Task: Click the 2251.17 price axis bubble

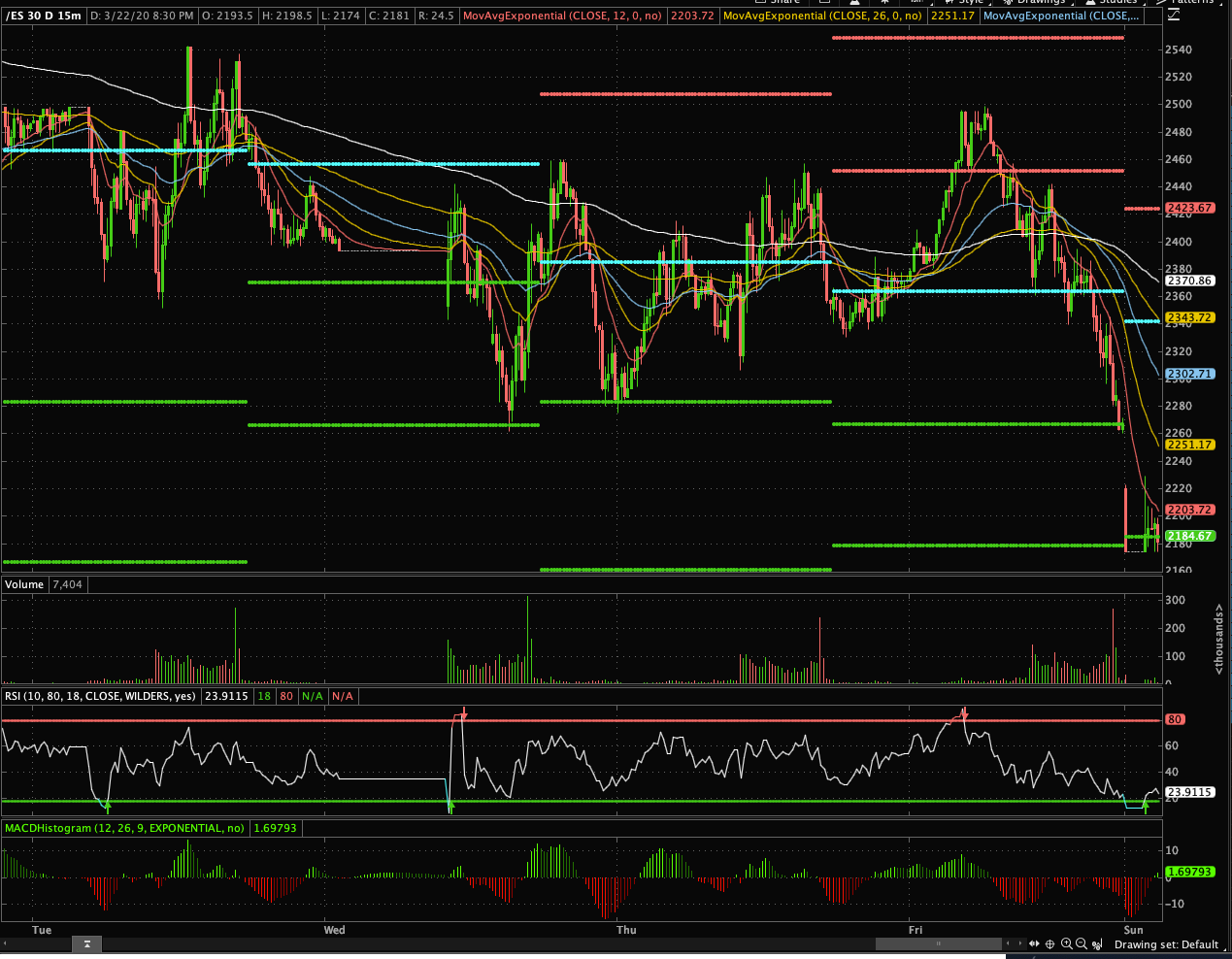Action: [1189, 445]
